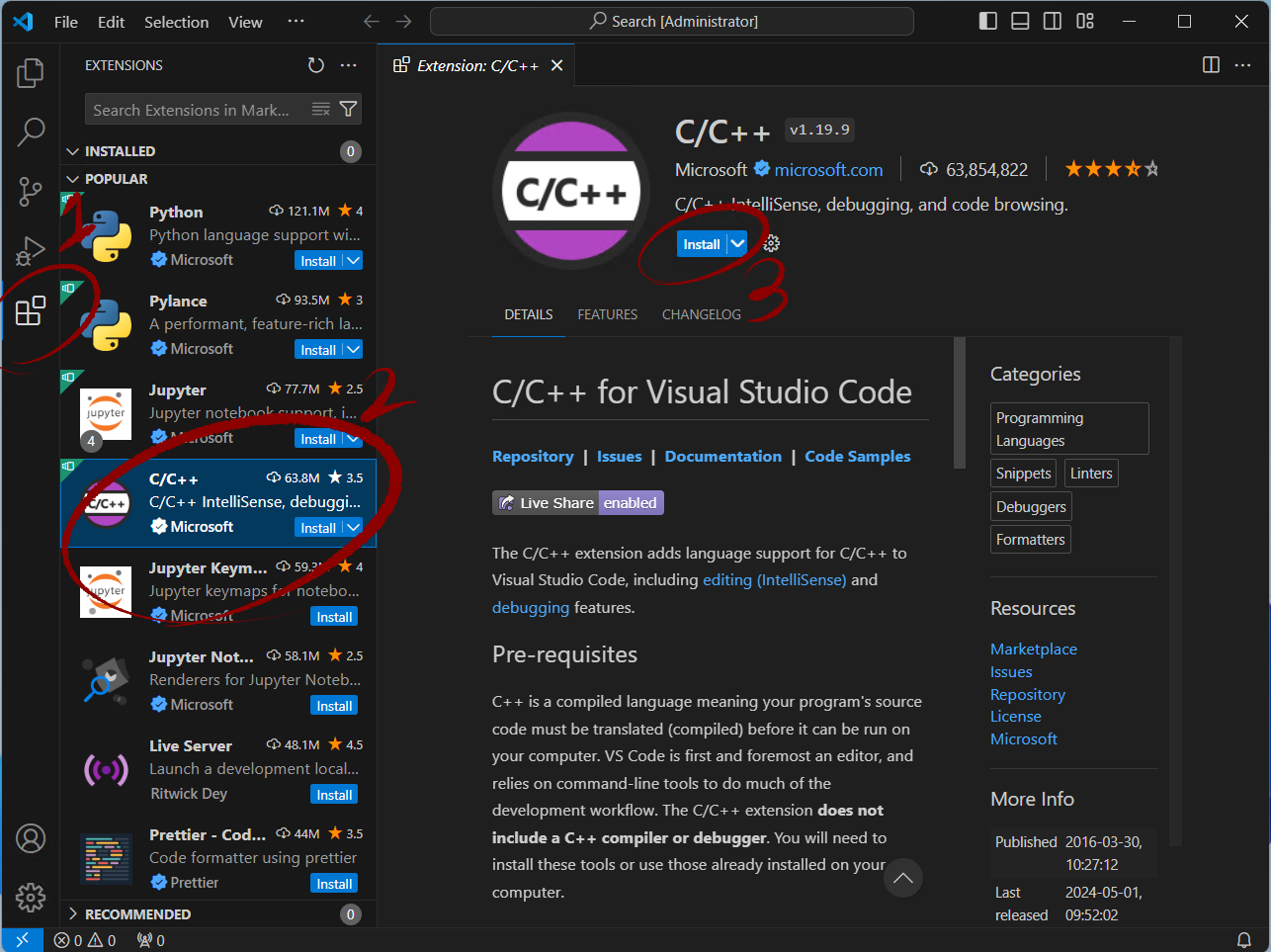This screenshot has height=952, width=1271.
Task: Switch to the CHANGELOG tab
Action: [702, 314]
